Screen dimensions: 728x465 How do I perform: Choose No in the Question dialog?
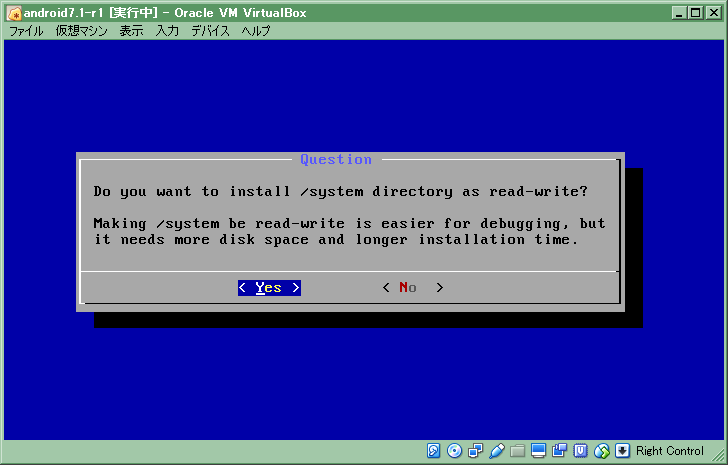point(413,288)
